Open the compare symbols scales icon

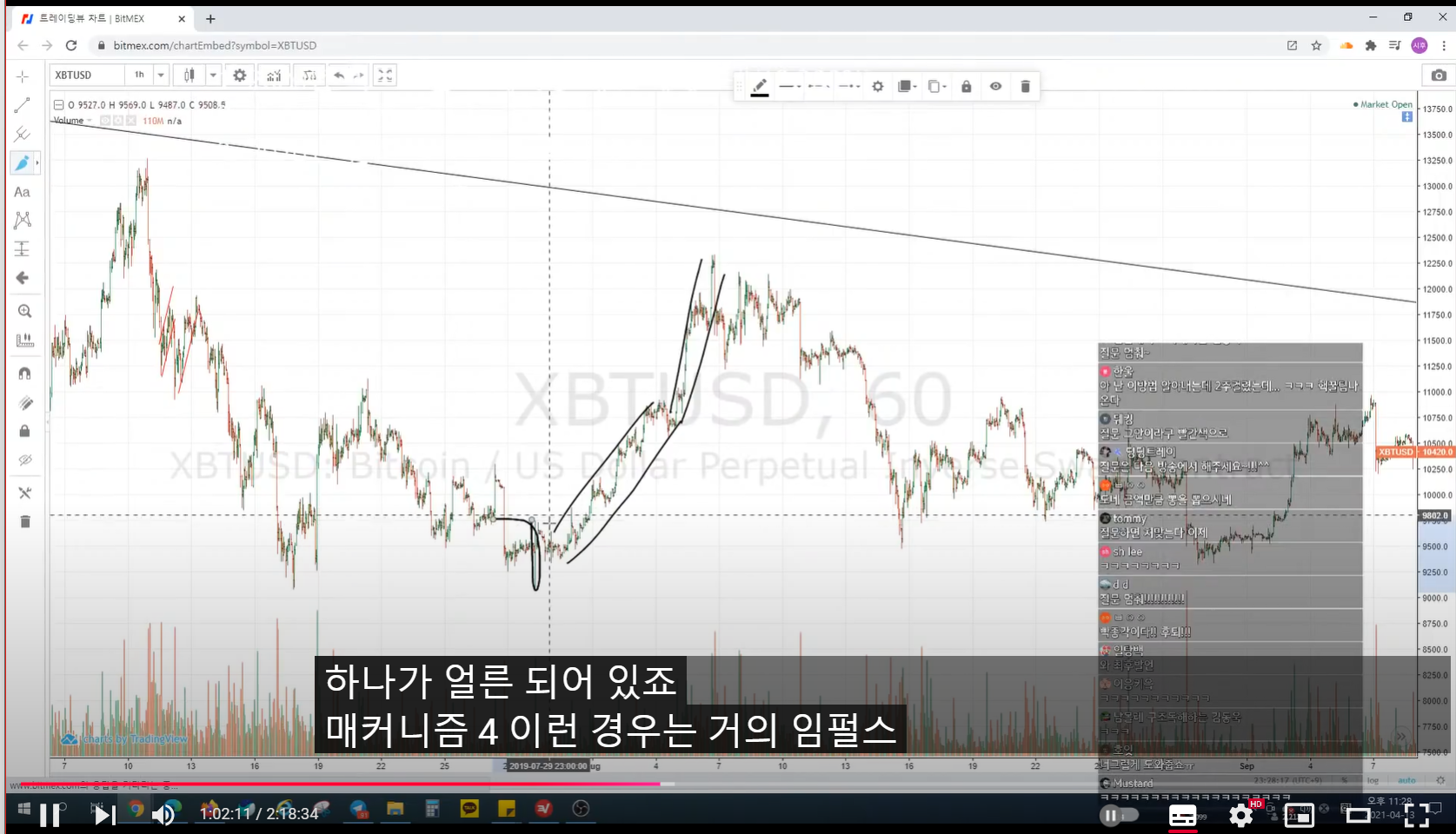309,76
